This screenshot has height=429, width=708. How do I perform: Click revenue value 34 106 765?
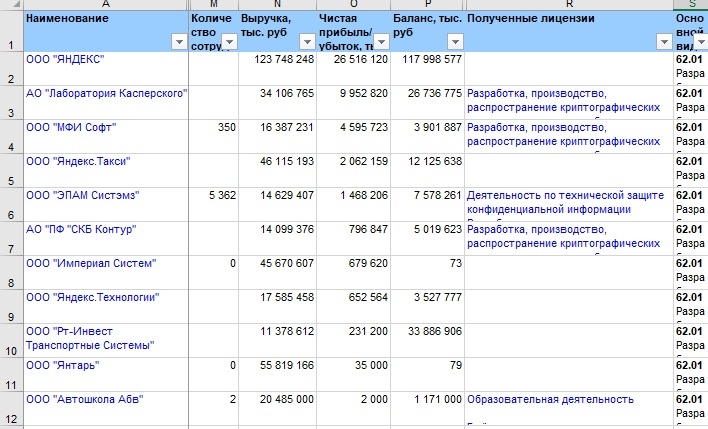point(278,103)
